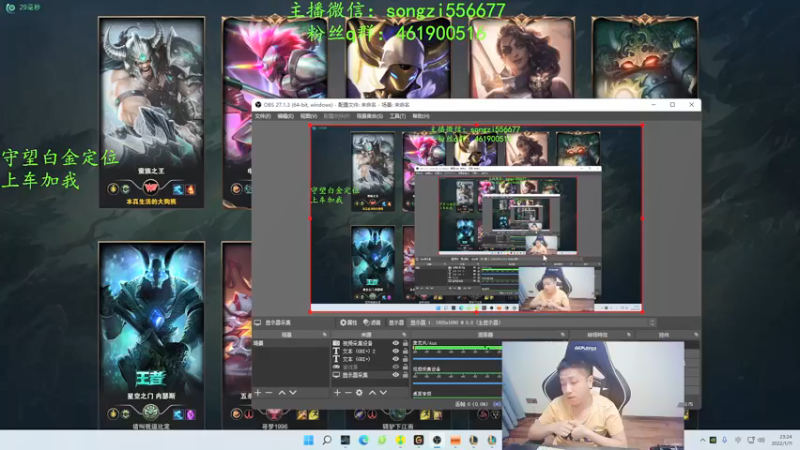Click the NVIDIA tray icon
The image size is (800, 450).
pos(713,440)
